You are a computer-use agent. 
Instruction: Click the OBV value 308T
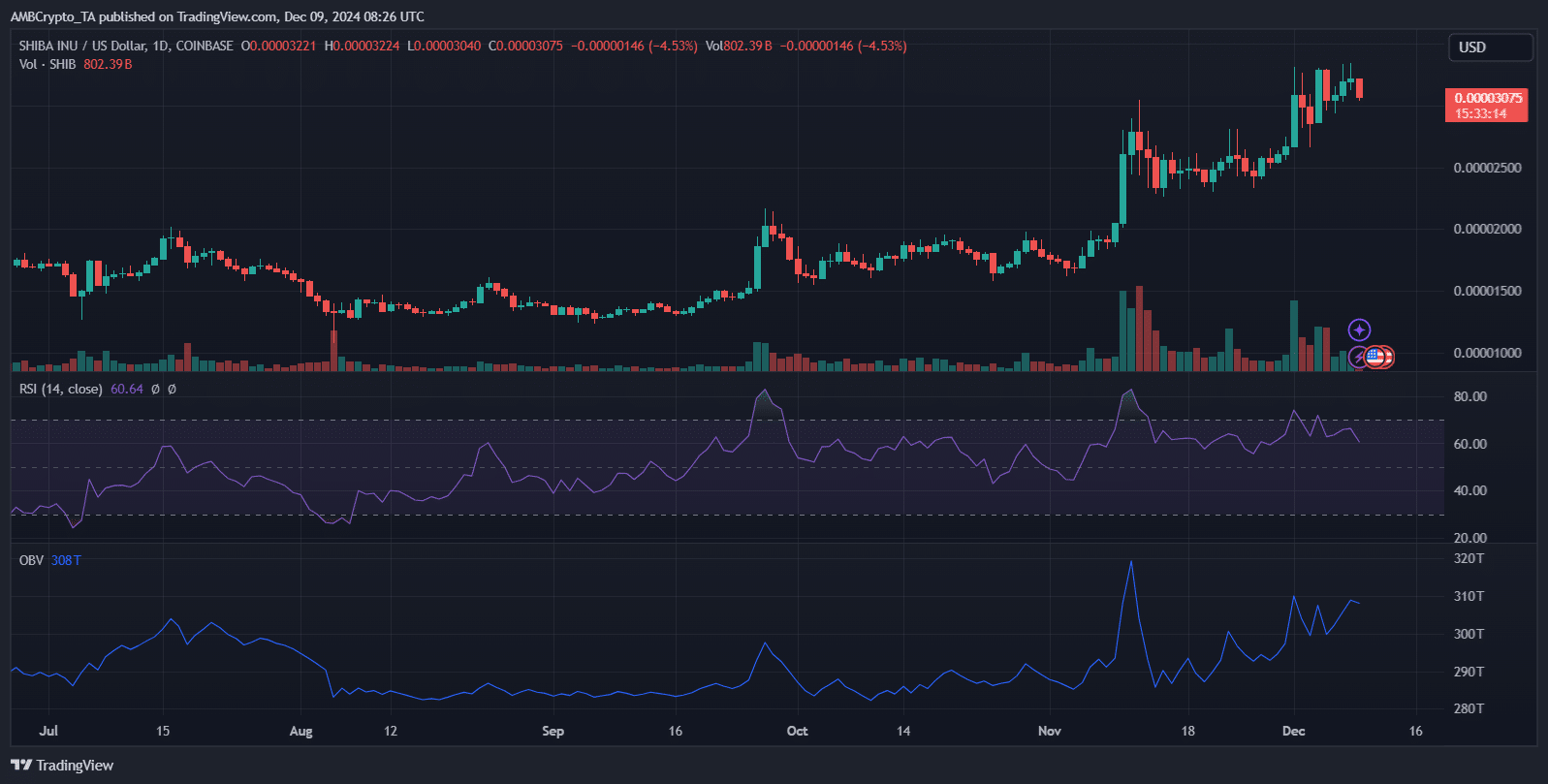click(x=66, y=560)
